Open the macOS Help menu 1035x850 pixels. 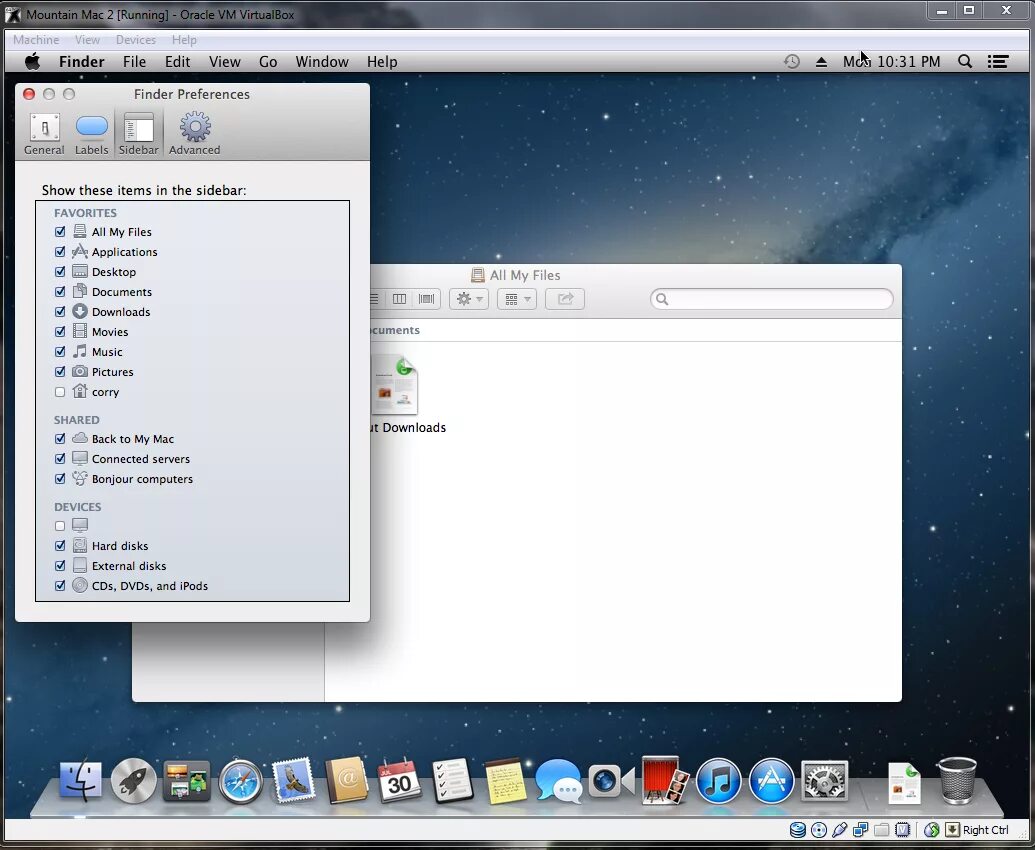click(x=382, y=61)
